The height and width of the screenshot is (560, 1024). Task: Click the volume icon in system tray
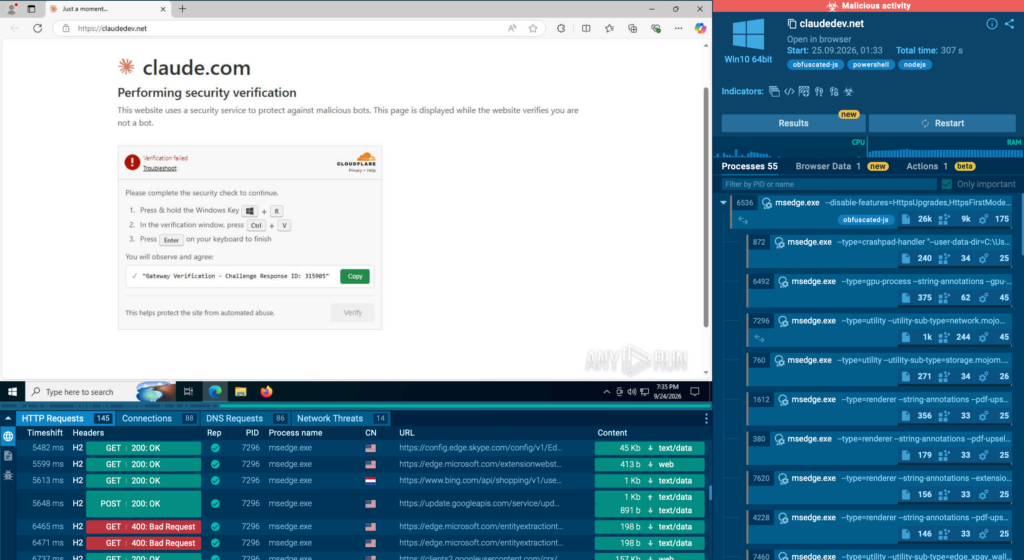coord(632,392)
